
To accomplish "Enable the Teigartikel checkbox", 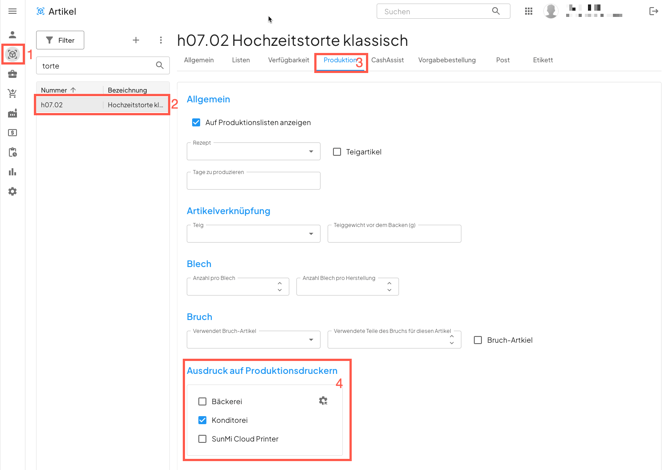I will (337, 152).
